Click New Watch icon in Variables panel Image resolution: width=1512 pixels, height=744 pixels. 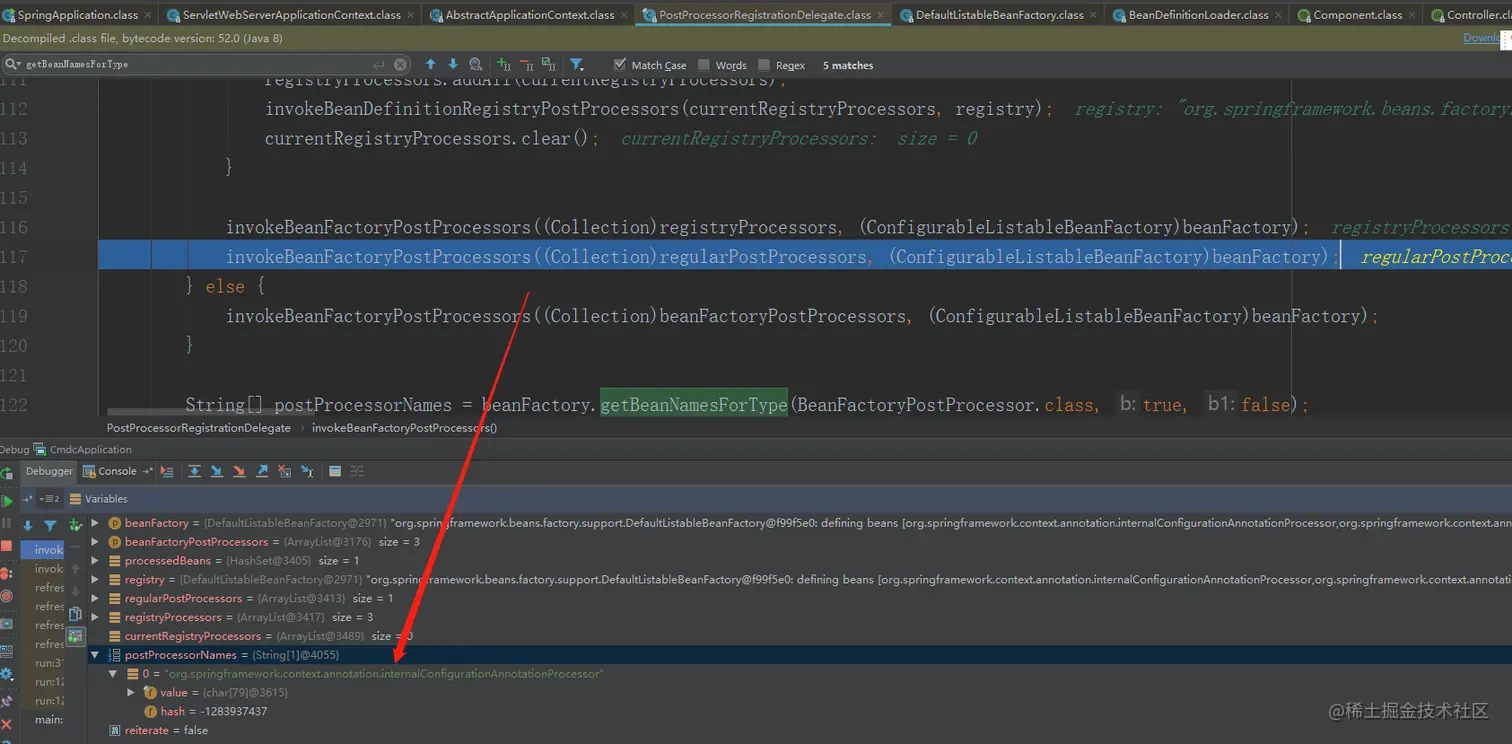point(75,525)
